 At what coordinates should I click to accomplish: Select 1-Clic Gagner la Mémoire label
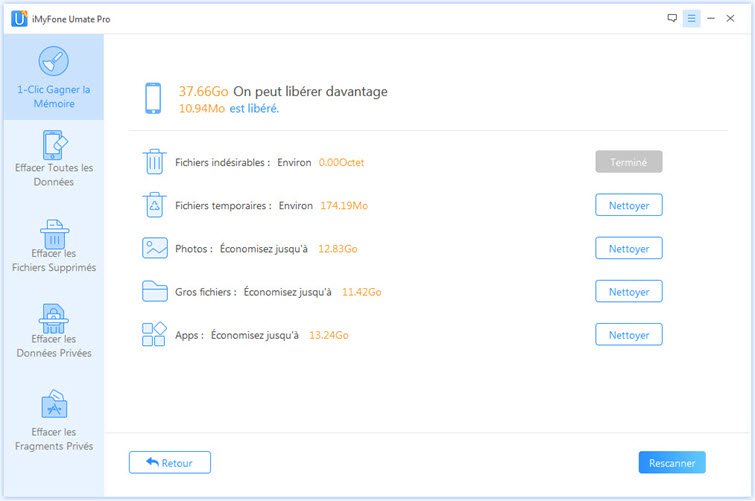(54, 96)
